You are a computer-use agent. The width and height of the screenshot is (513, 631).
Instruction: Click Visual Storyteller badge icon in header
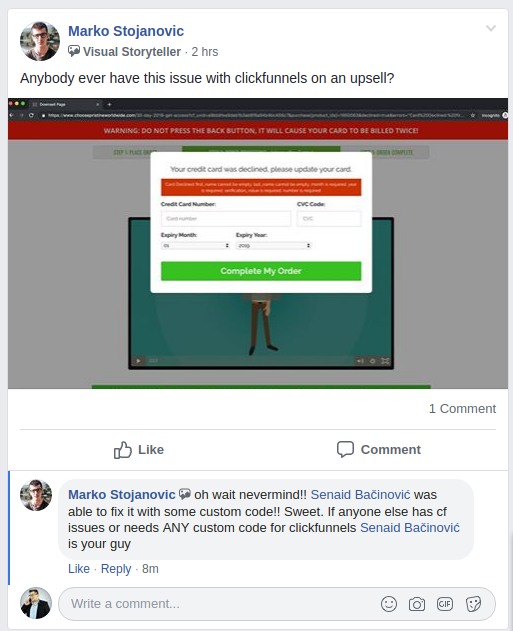[74, 51]
